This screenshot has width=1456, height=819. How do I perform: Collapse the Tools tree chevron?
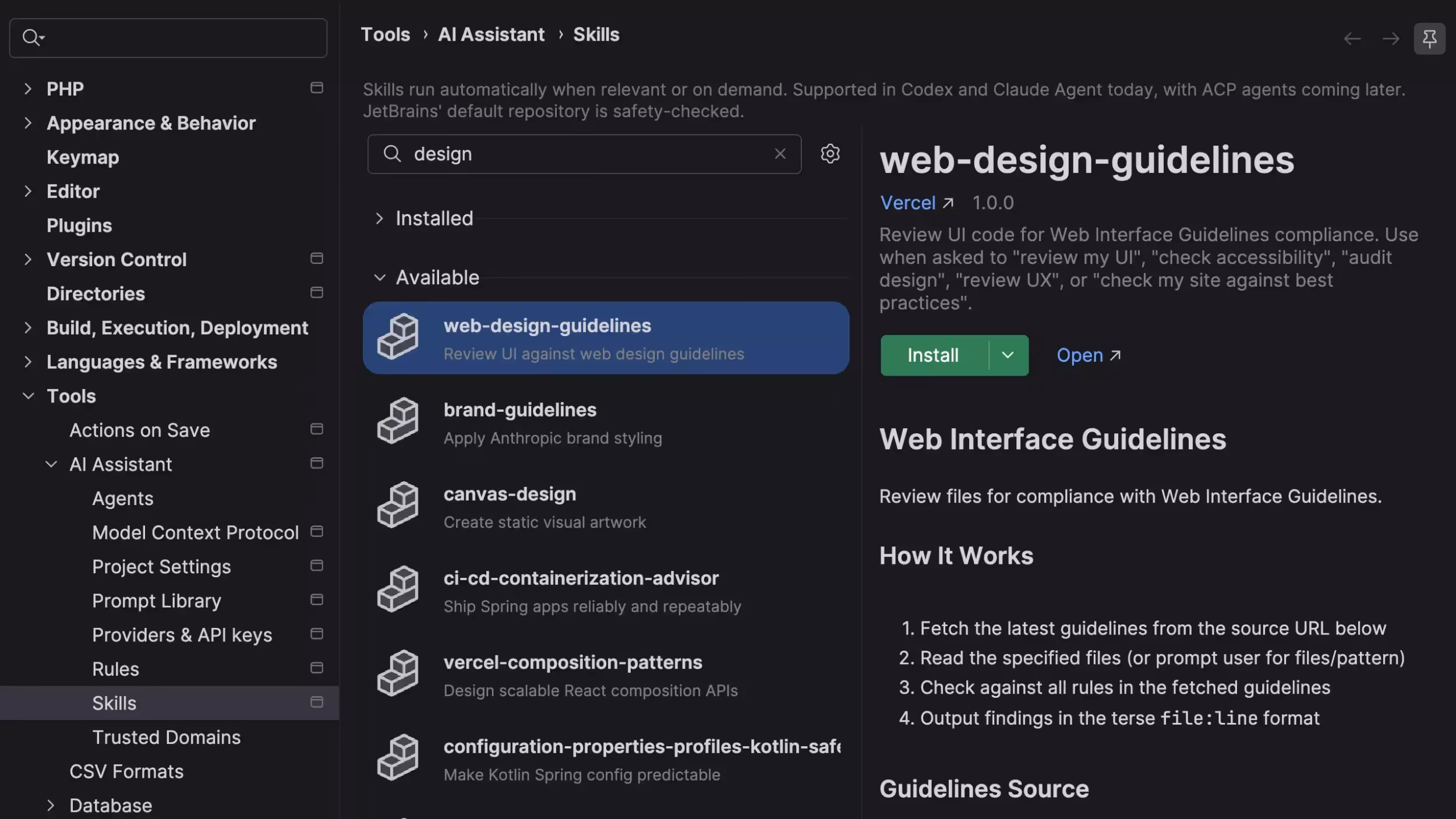(x=28, y=396)
